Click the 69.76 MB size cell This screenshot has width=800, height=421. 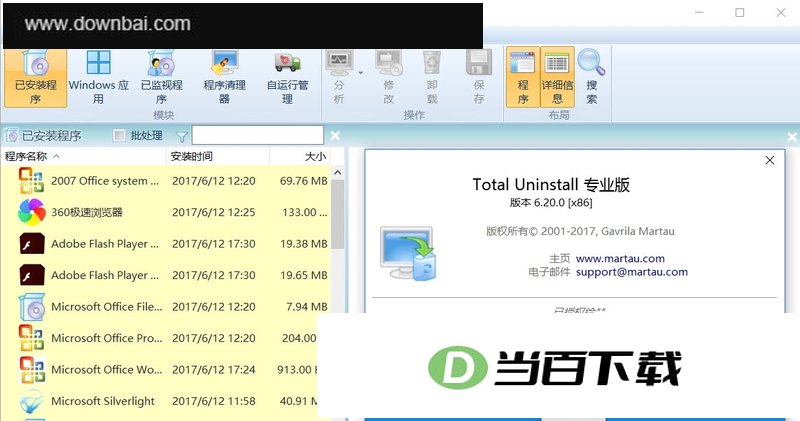click(x=304, y=181)
